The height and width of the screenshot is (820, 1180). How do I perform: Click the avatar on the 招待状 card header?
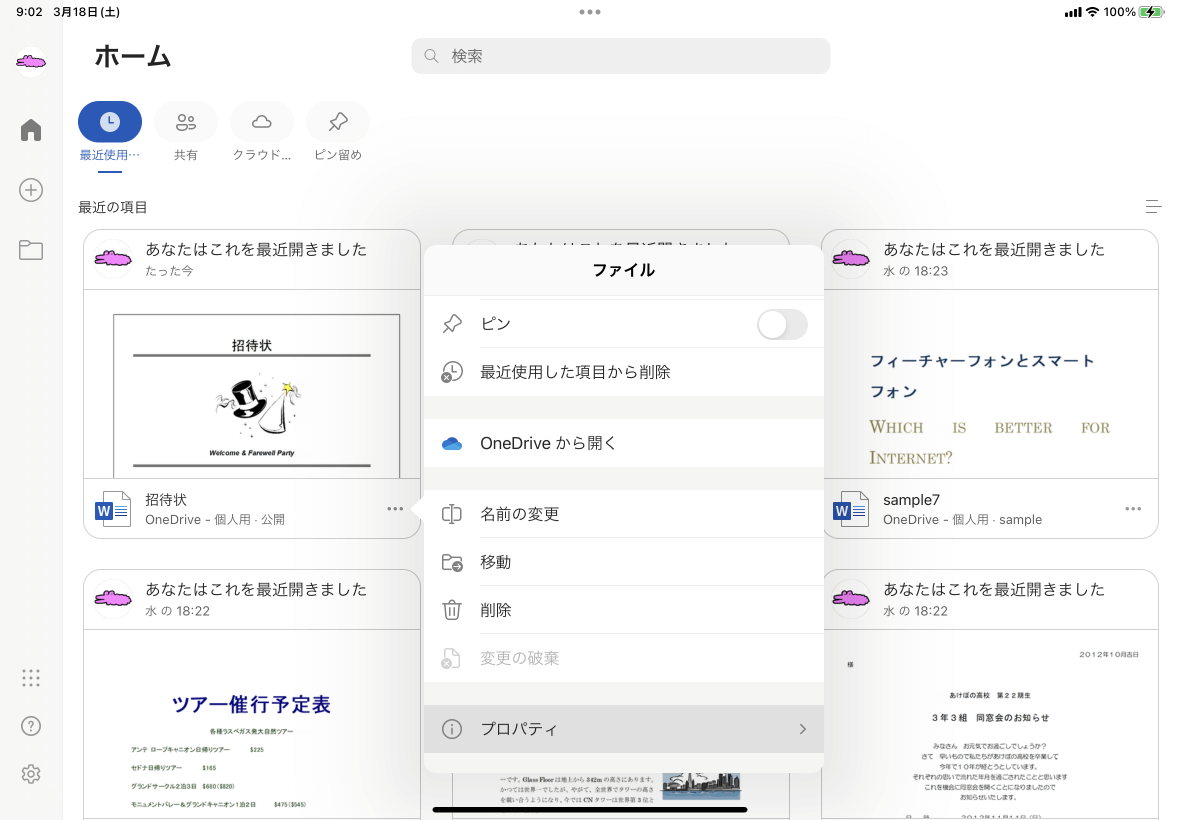point(113,259)
